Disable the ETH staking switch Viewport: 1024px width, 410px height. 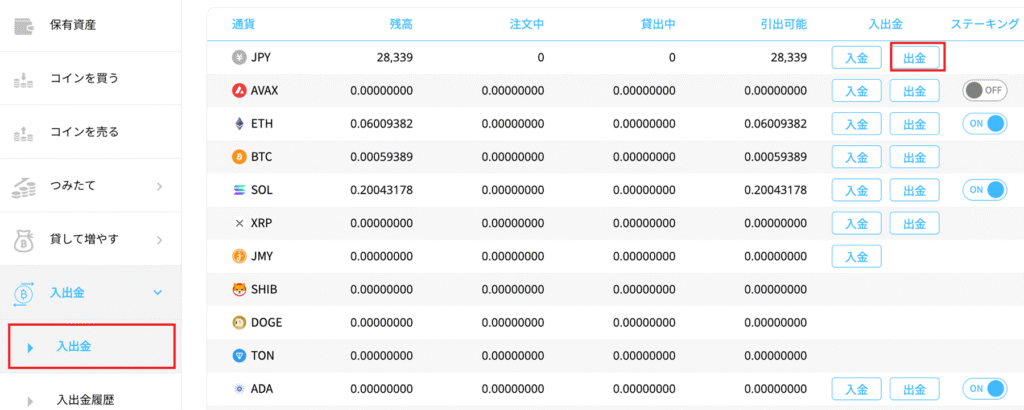[984, 124]
